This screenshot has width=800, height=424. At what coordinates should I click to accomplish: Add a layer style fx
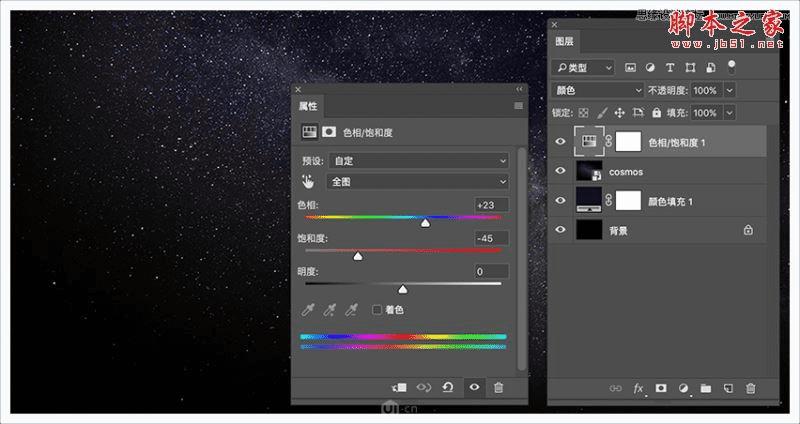[x=638, y=388]
